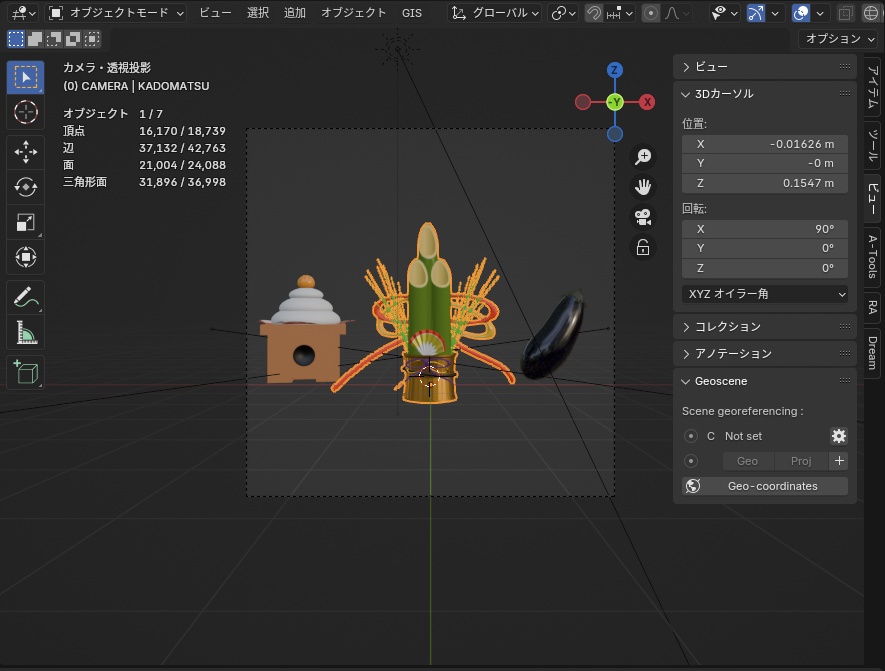Select the Select Box tool
Screen dimensions: 885x671
click(25, 77)
